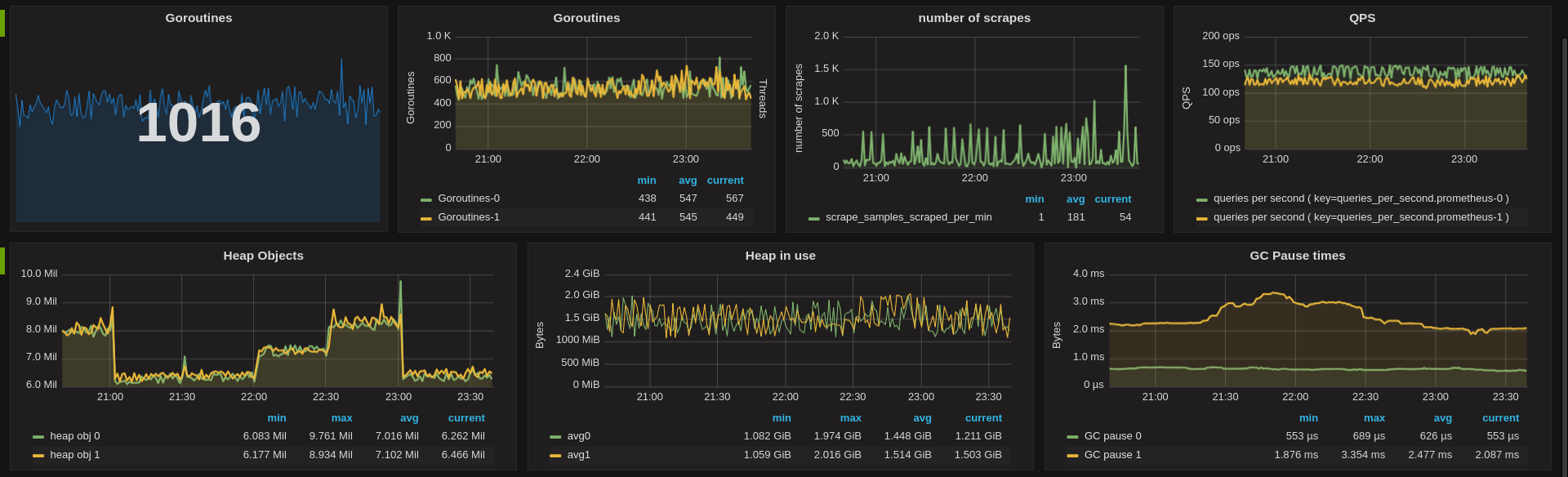
Task: Open the number of scrapes panel title
Action: tap(974, 18)
